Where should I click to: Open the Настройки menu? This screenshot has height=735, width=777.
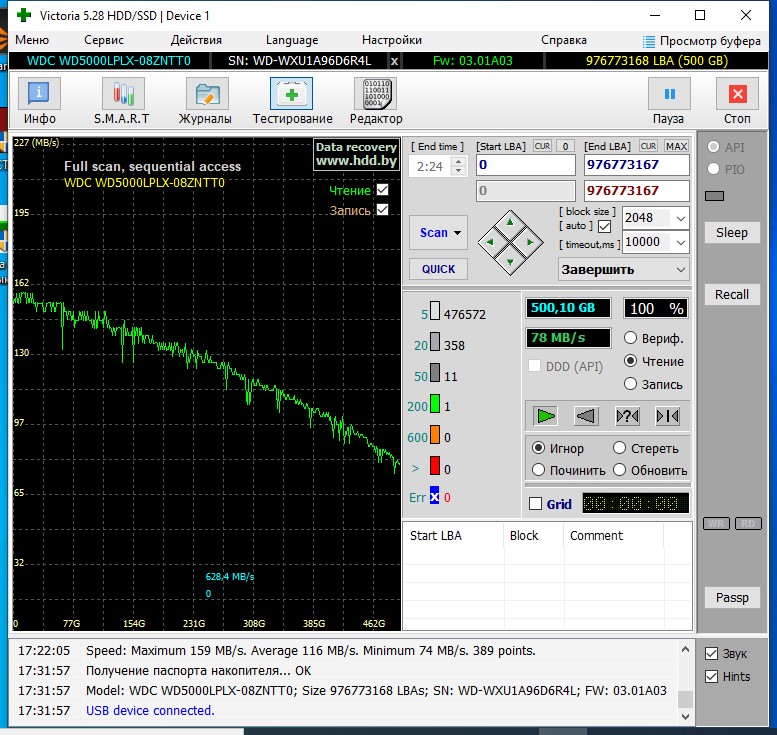coord(391,40)
